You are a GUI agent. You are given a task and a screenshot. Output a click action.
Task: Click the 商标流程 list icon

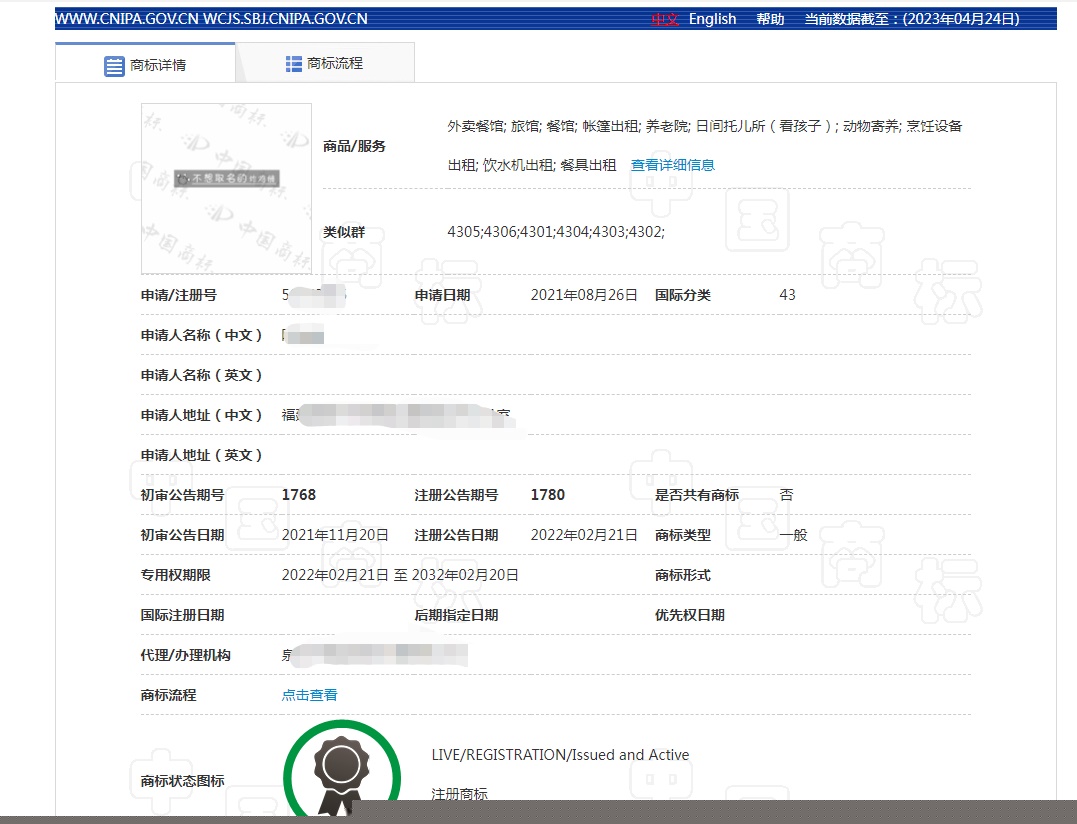click(294, 64)
